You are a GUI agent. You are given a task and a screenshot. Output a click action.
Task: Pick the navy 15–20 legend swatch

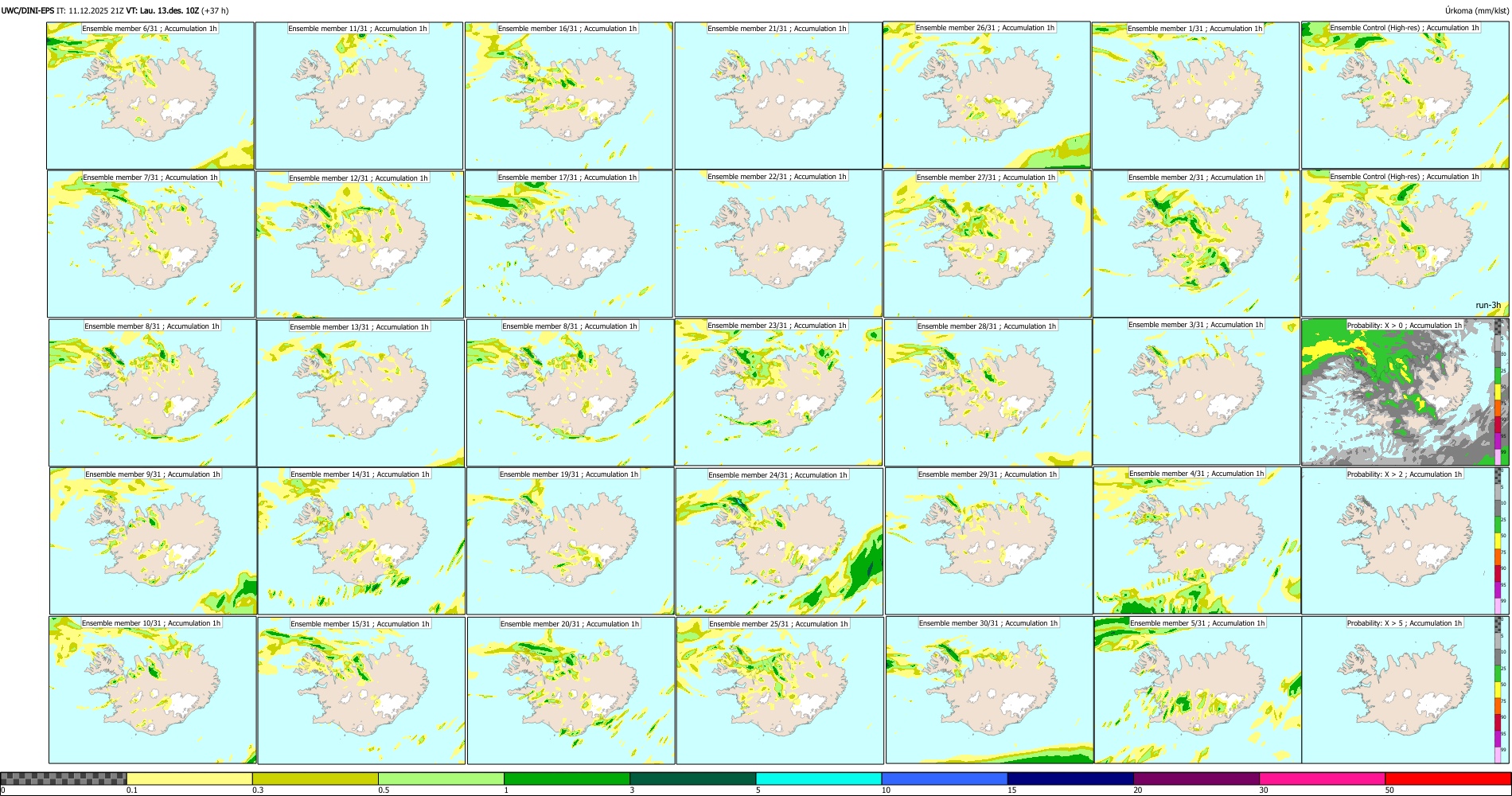1070,778
